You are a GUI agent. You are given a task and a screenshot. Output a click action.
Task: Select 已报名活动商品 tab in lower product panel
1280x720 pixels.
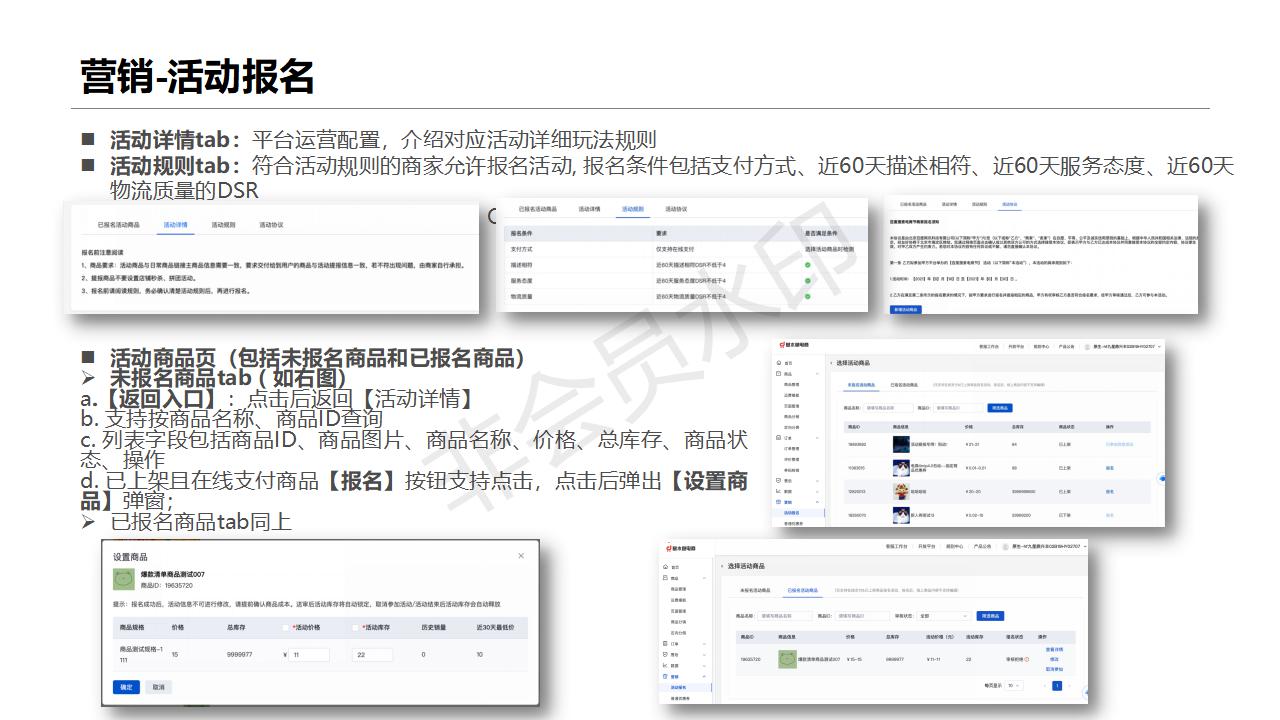click(x=802, y=590)
